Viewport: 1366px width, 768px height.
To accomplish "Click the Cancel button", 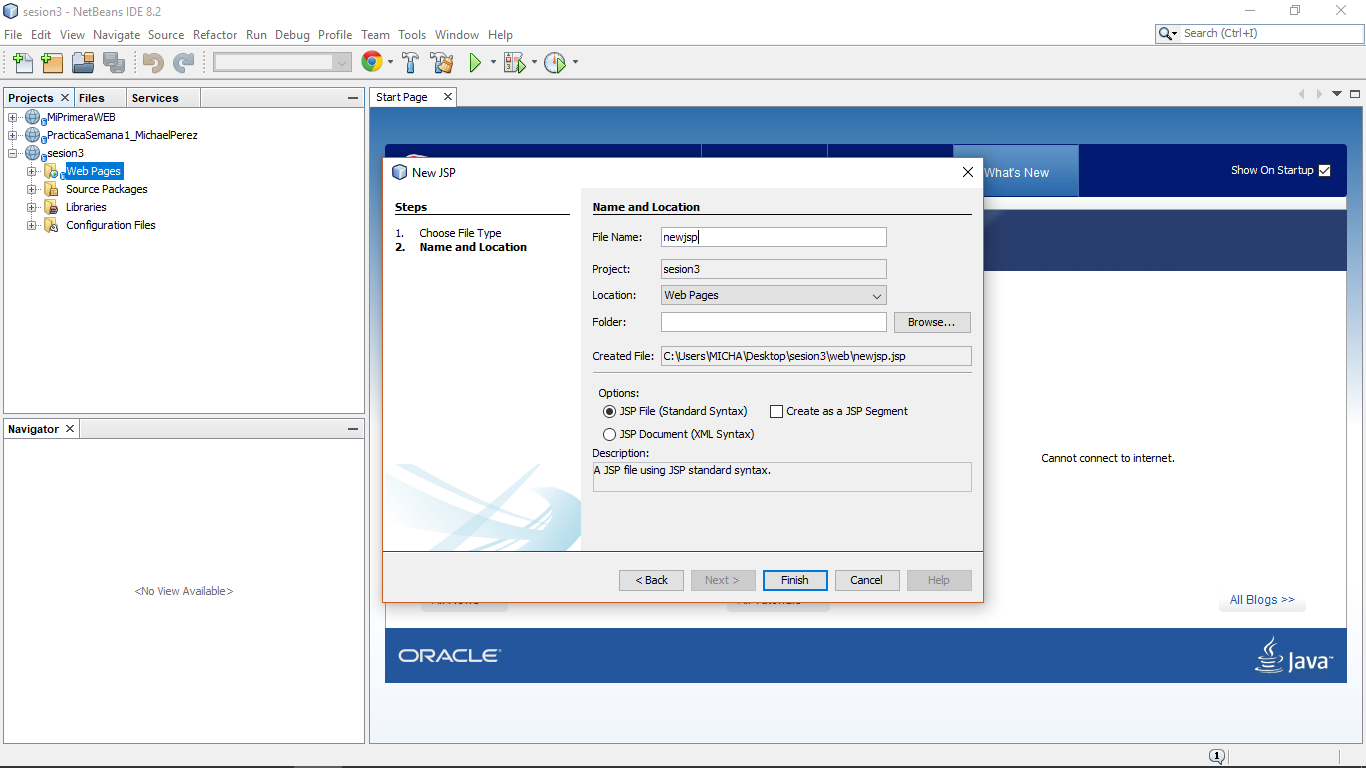I will click(866, 580).
